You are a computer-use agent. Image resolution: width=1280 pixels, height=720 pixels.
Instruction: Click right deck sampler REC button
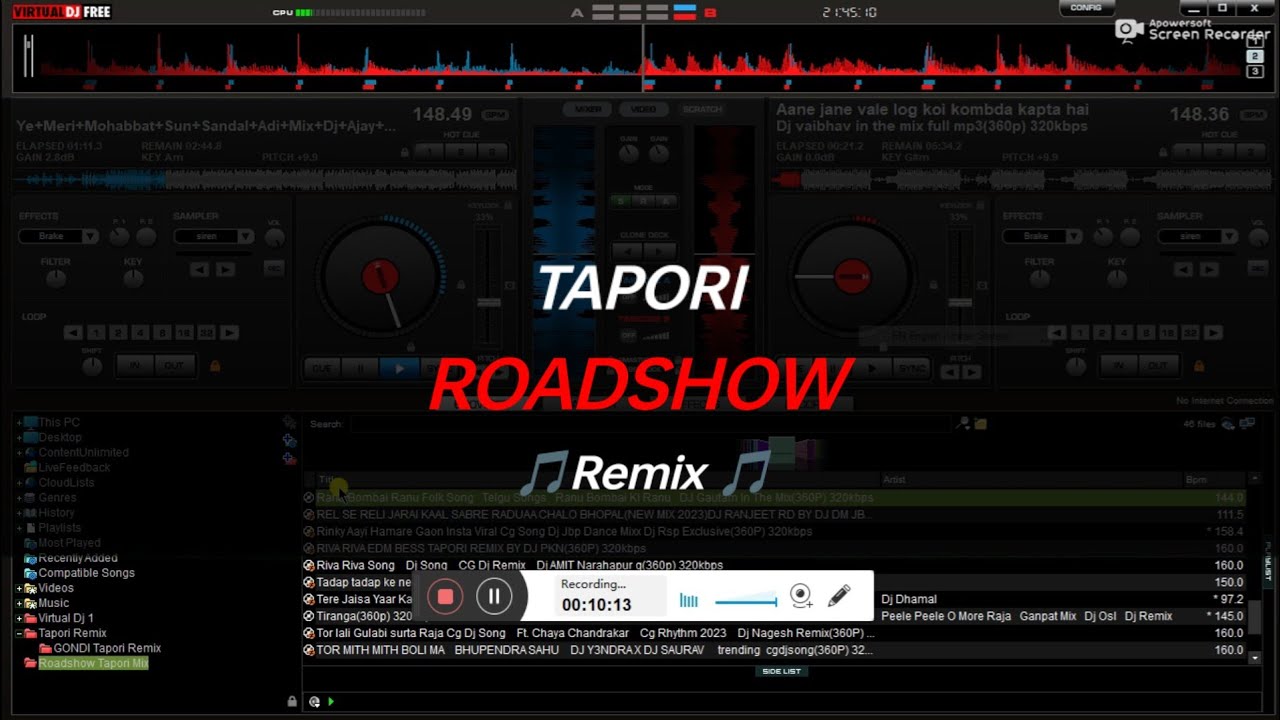click(1257, 269)
